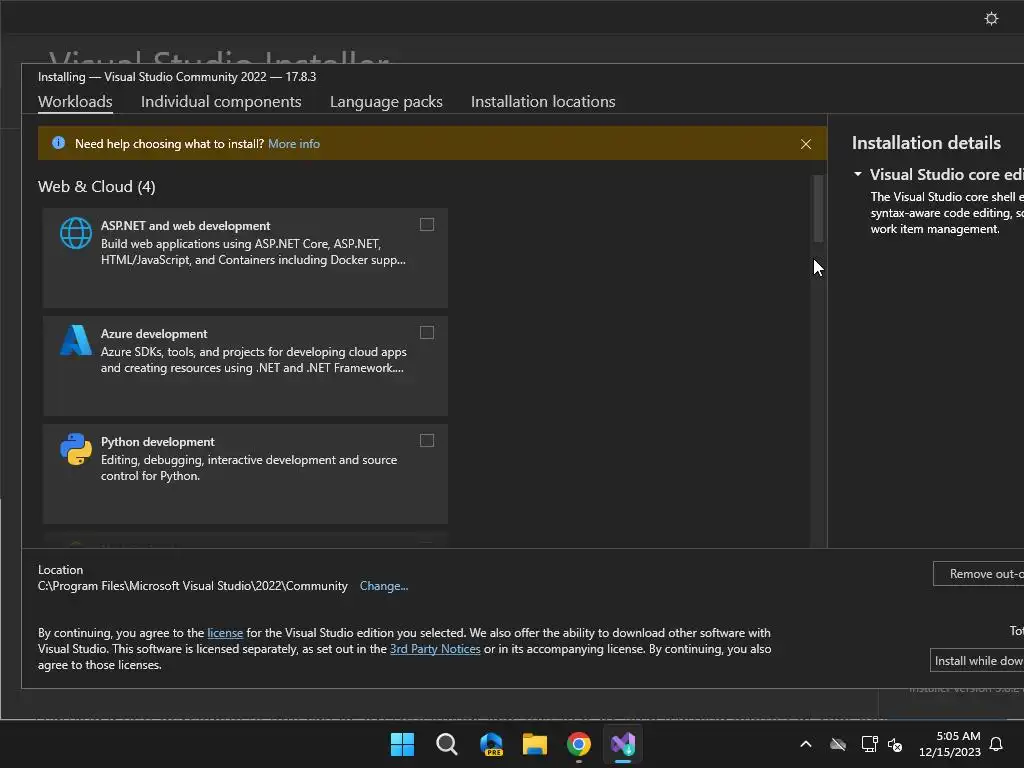Open taskbar Search

click(447, 744)
